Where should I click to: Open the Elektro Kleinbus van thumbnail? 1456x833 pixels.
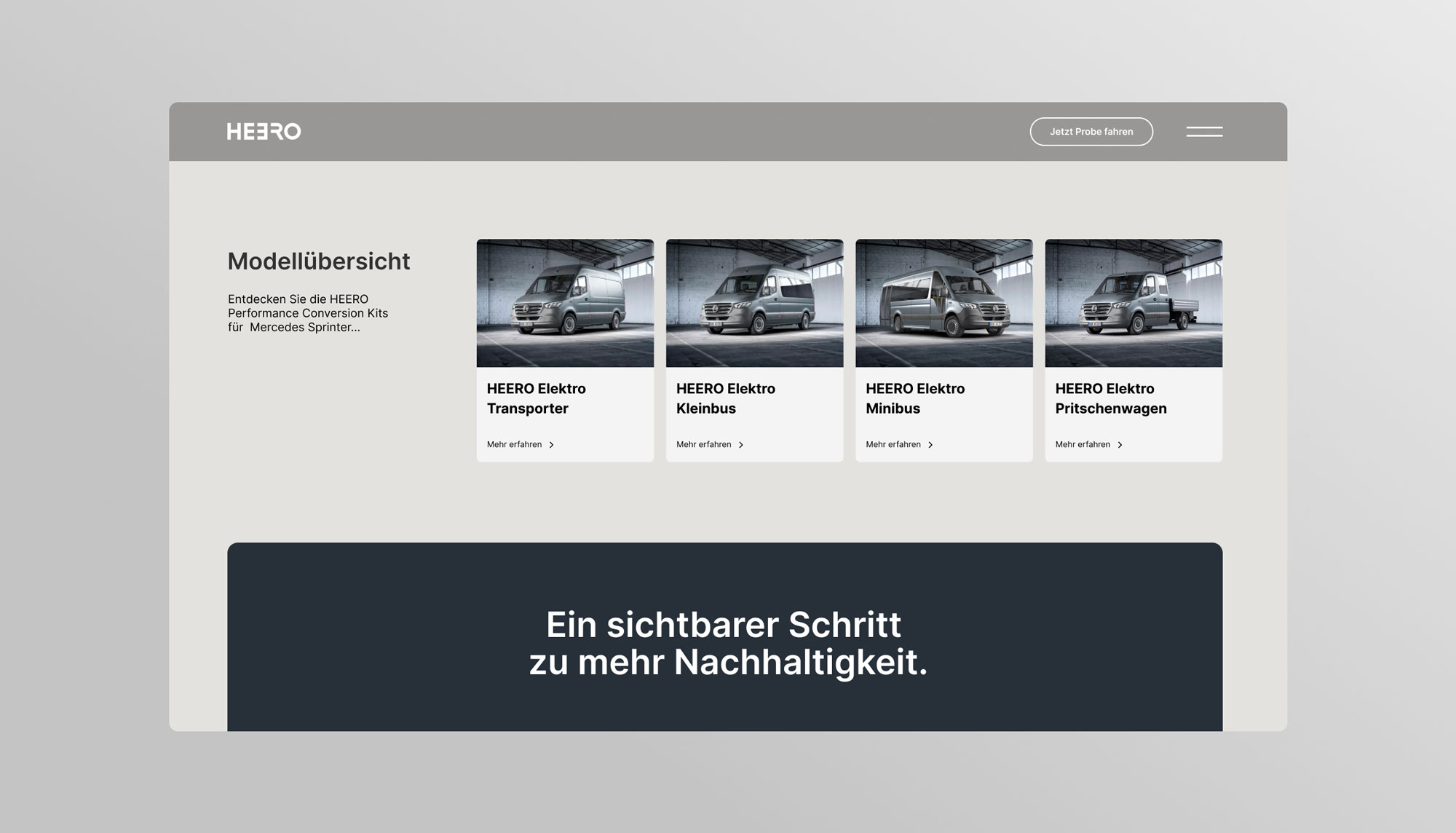[x=754, y=303]
